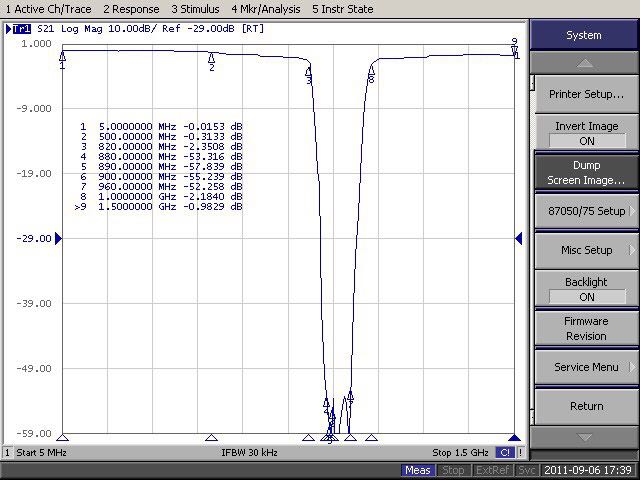Screen dimensions: 640x480
Task: Select active marker 9 row 1.5000000 GHz
Action: click(159, 207)
